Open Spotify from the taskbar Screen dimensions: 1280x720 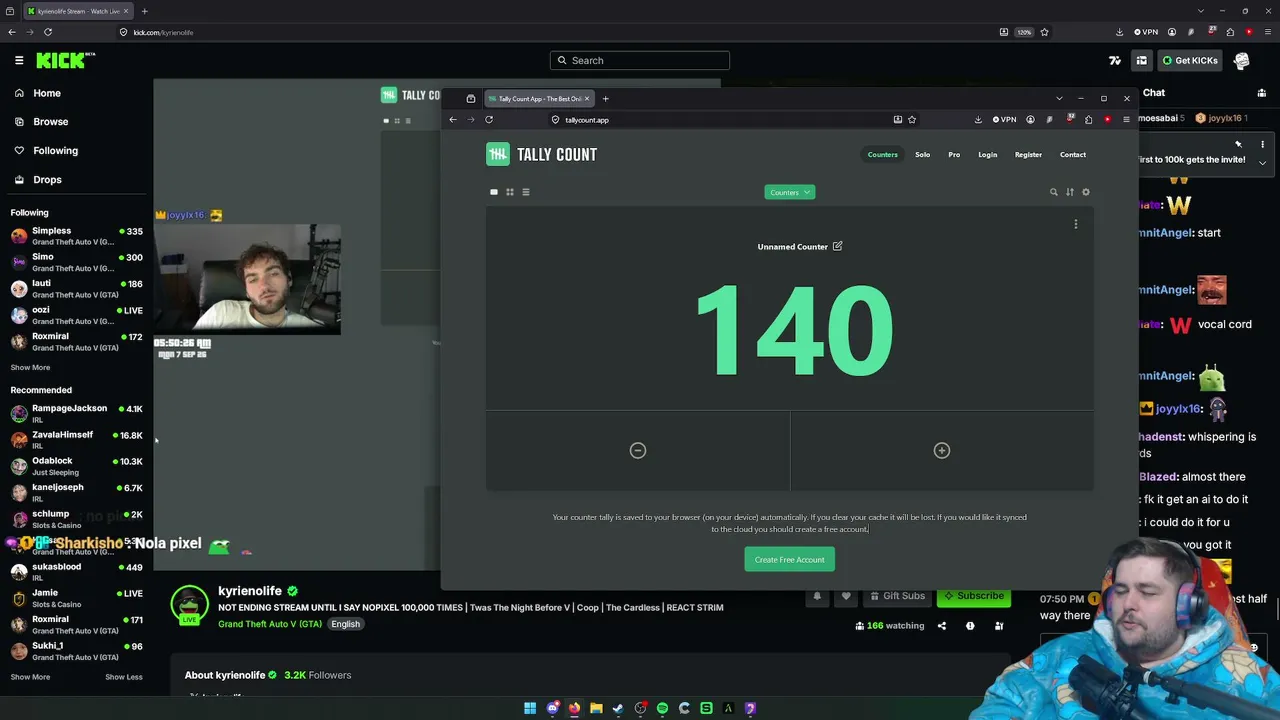[662, 708]
